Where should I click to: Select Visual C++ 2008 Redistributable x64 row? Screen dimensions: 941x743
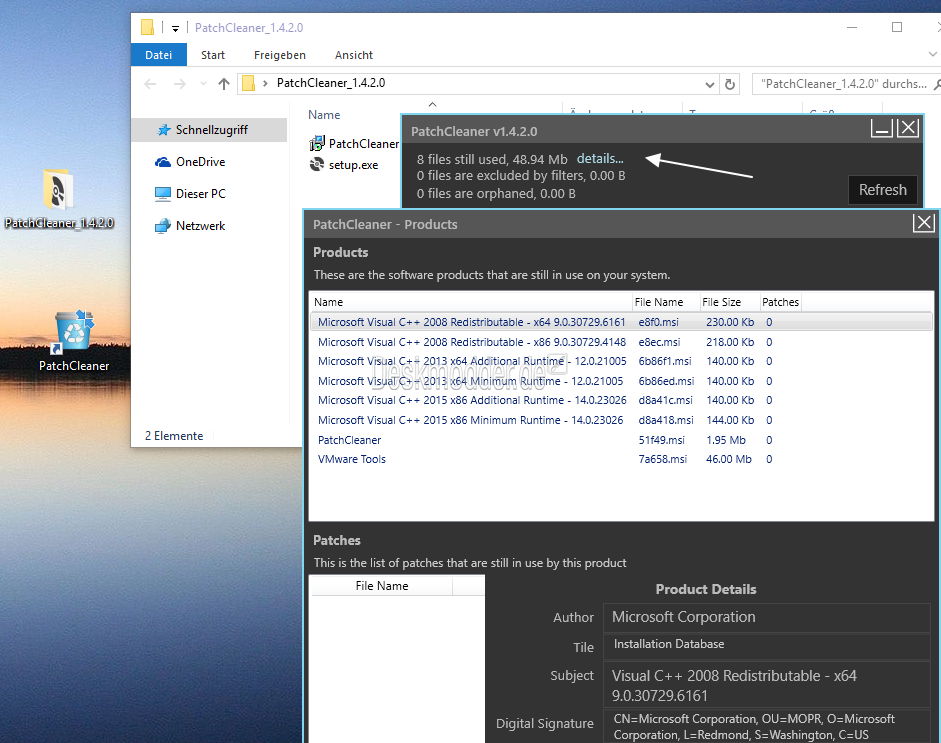click(621, 322)
